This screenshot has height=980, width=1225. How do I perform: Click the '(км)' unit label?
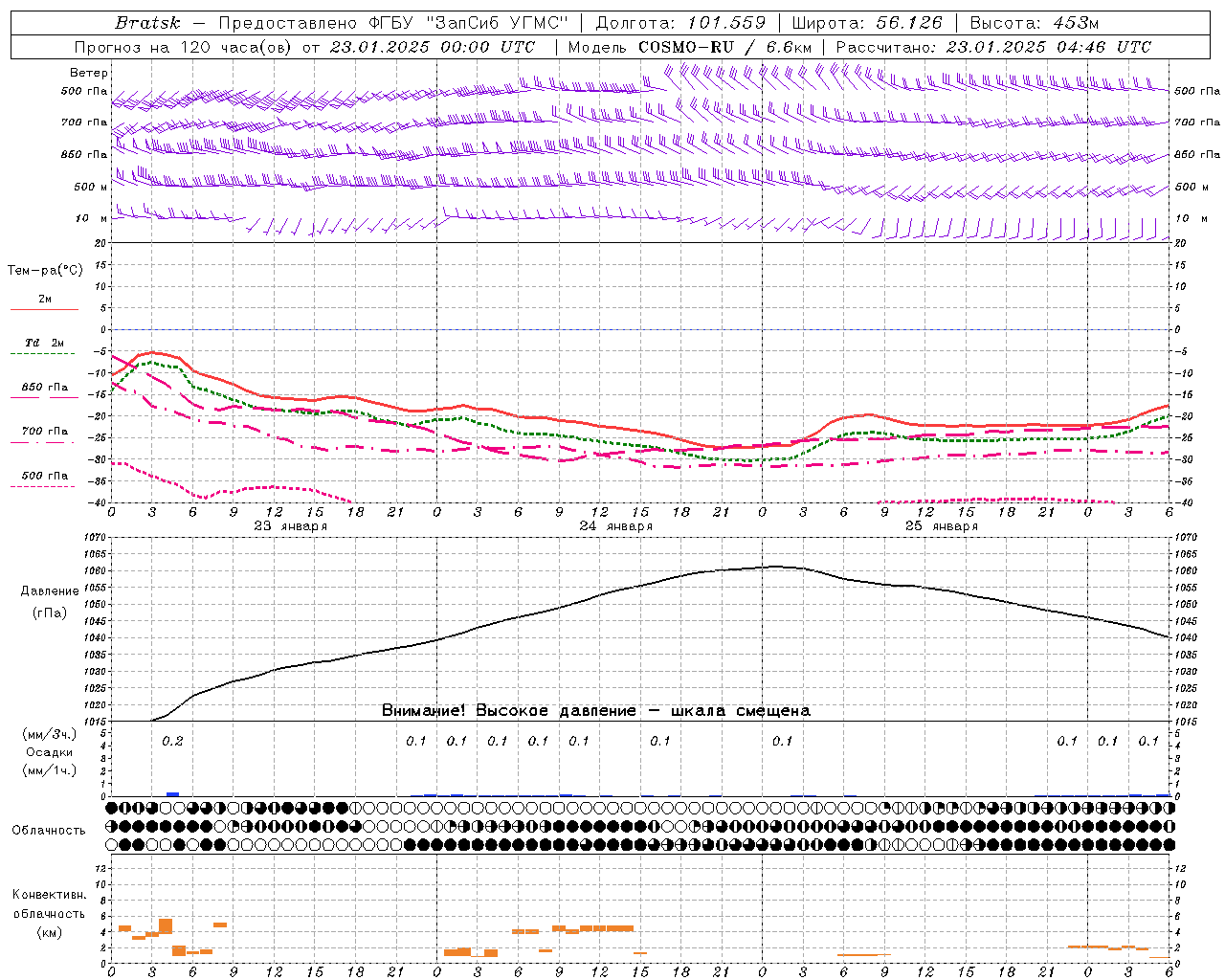tap(49, 932)
